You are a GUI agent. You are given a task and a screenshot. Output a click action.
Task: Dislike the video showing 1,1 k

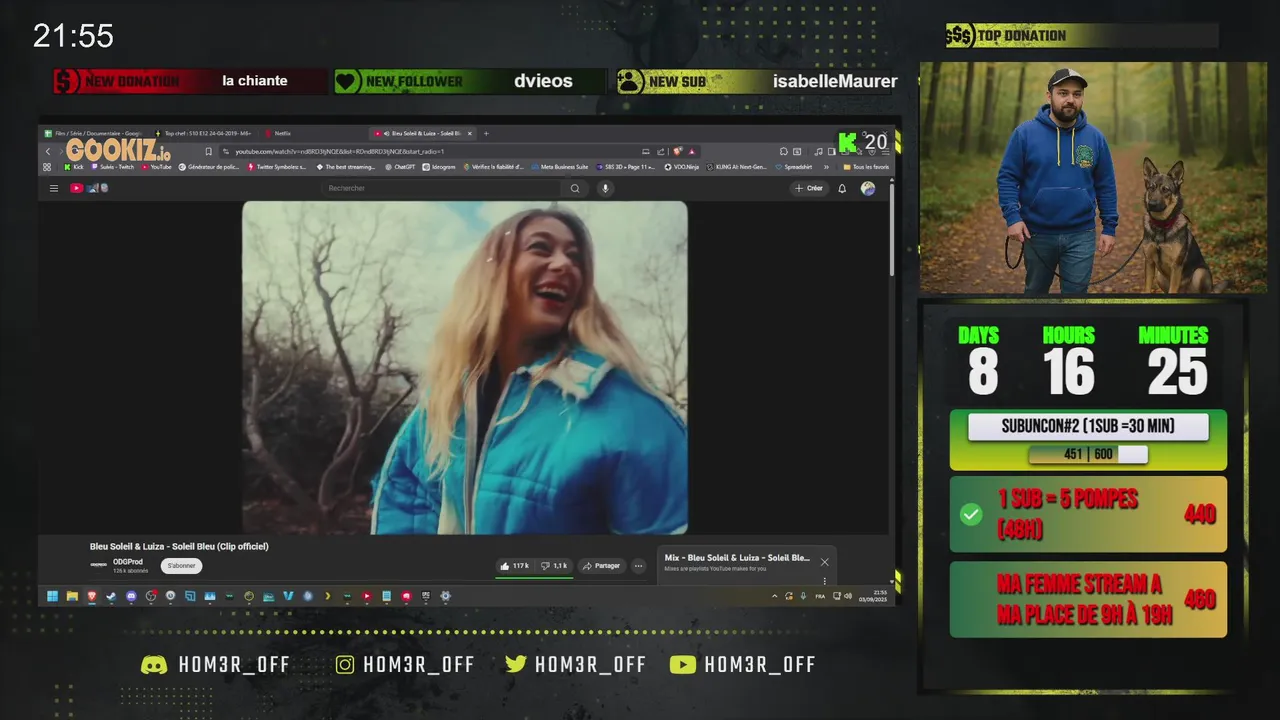tap(555, 566)
